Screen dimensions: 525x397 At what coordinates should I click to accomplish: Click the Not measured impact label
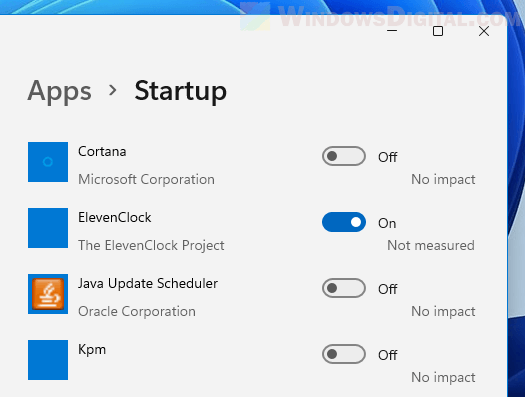pos(431,245)
